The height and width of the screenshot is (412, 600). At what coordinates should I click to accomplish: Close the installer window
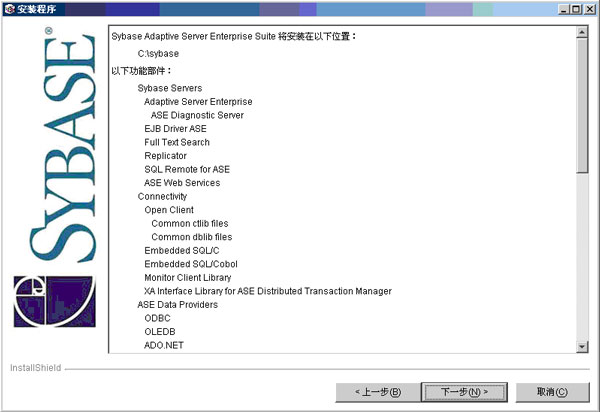[590, 9]
